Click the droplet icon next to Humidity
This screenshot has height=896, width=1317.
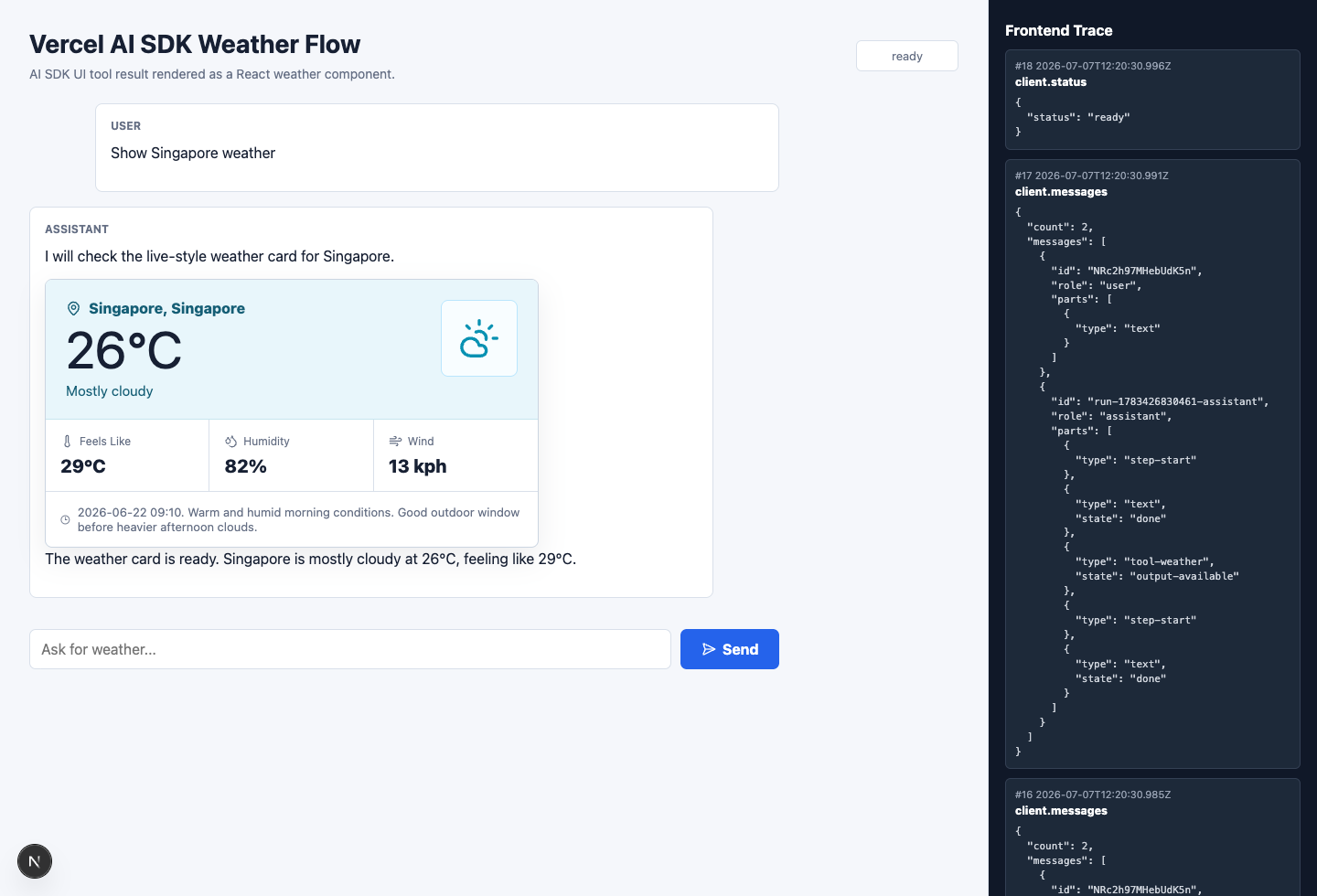click(x=231, y=442)
